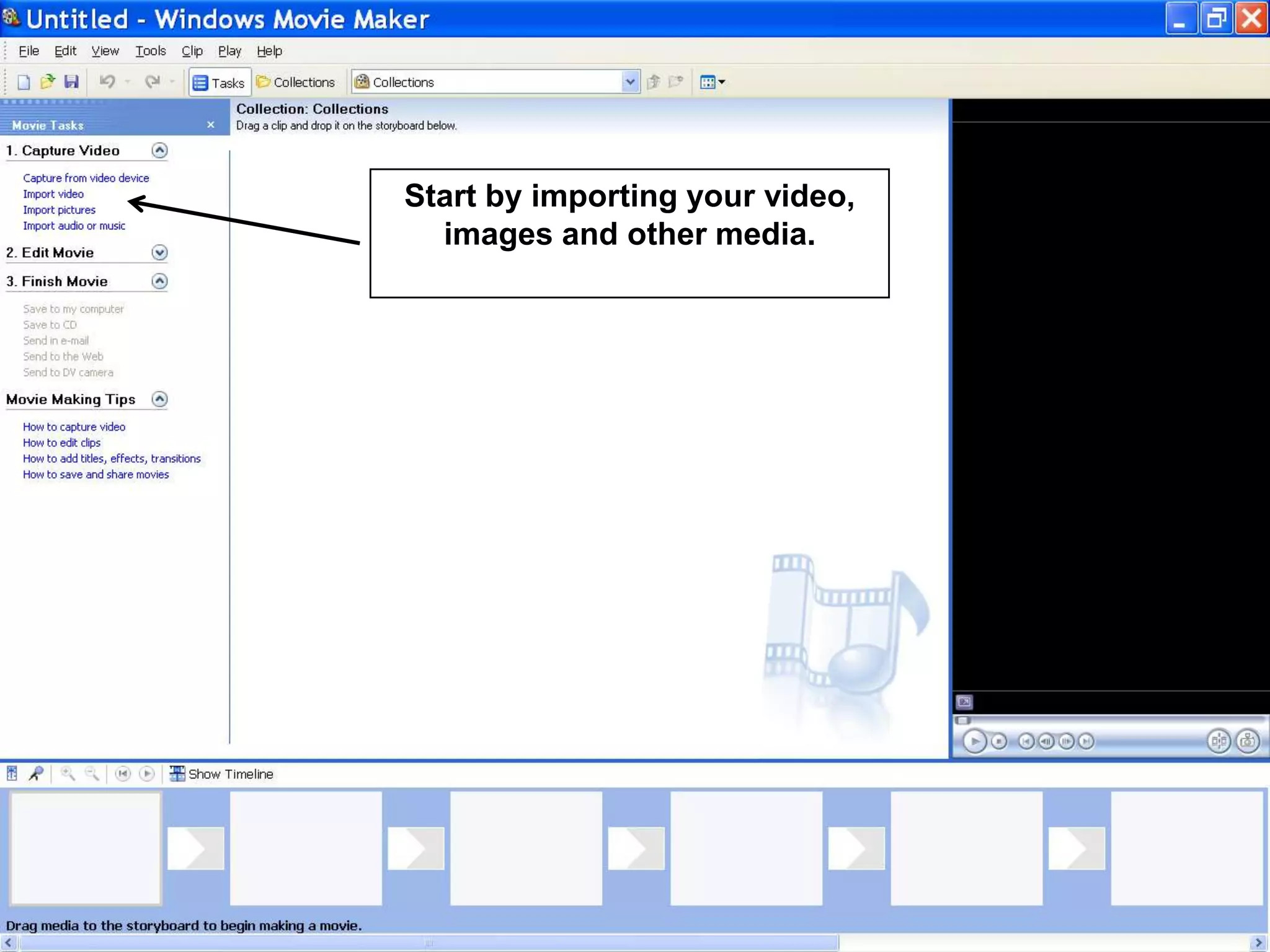Click the Play Storyboard icon
This screenshot has height=952, width=1270.
tap(147, 773)
